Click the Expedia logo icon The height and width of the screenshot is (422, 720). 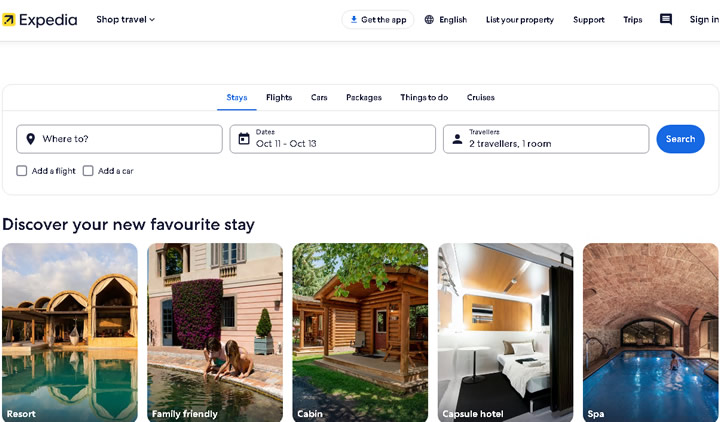point(8,20)
